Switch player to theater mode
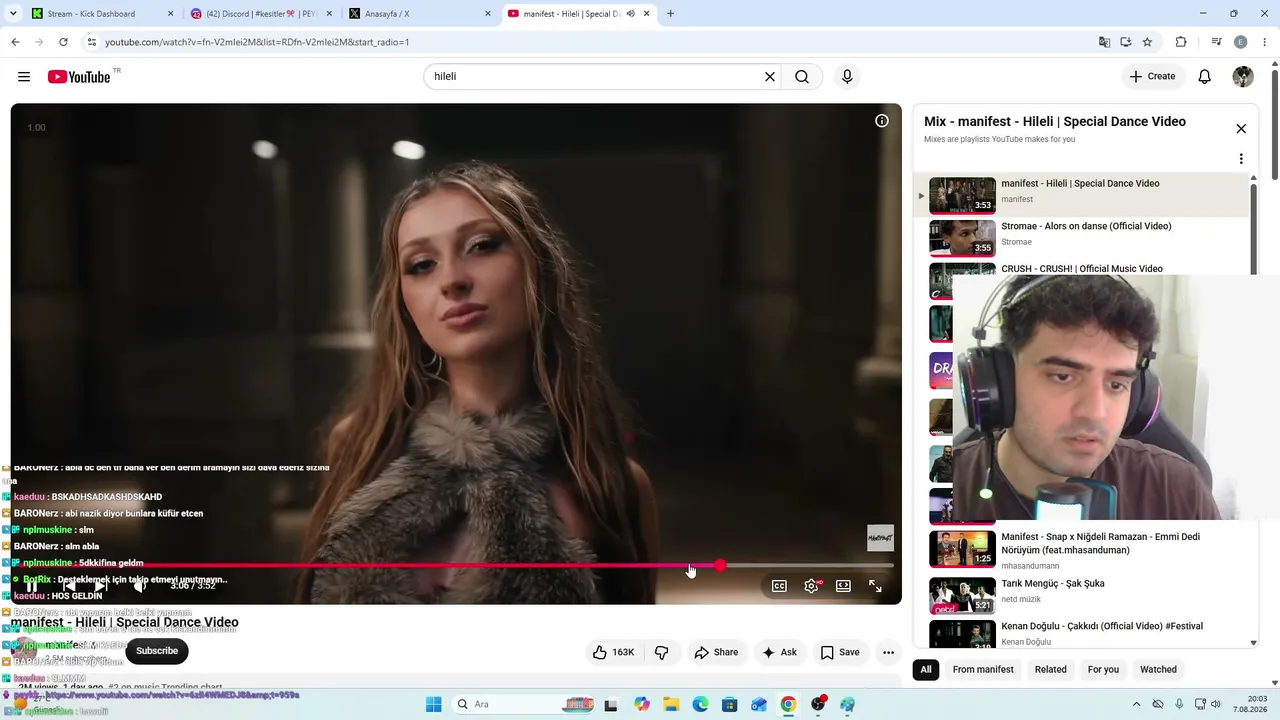This screenshot has width=1280, height=720. 843,586
